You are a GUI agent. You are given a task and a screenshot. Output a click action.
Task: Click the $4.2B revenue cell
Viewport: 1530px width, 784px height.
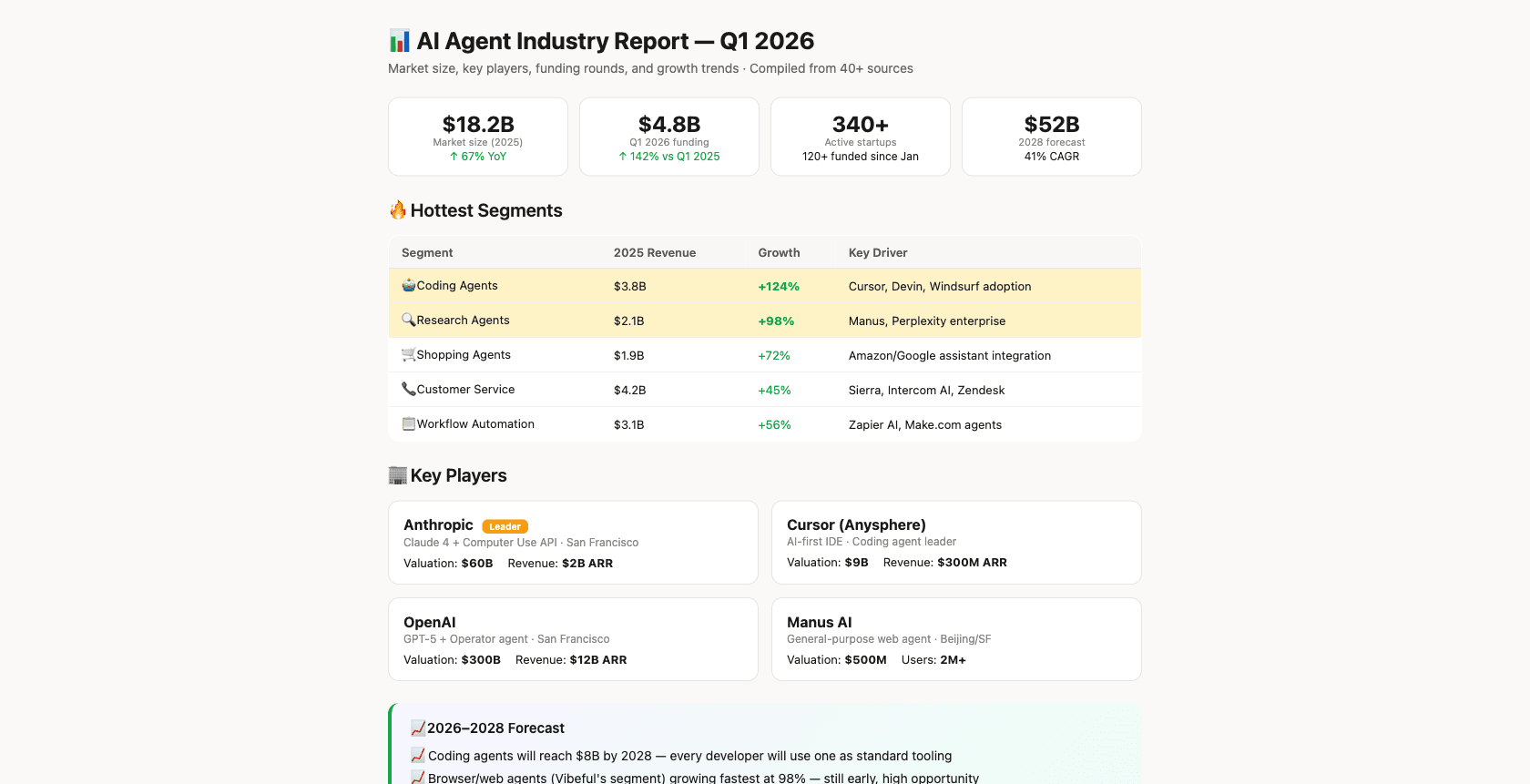point(630,391)
